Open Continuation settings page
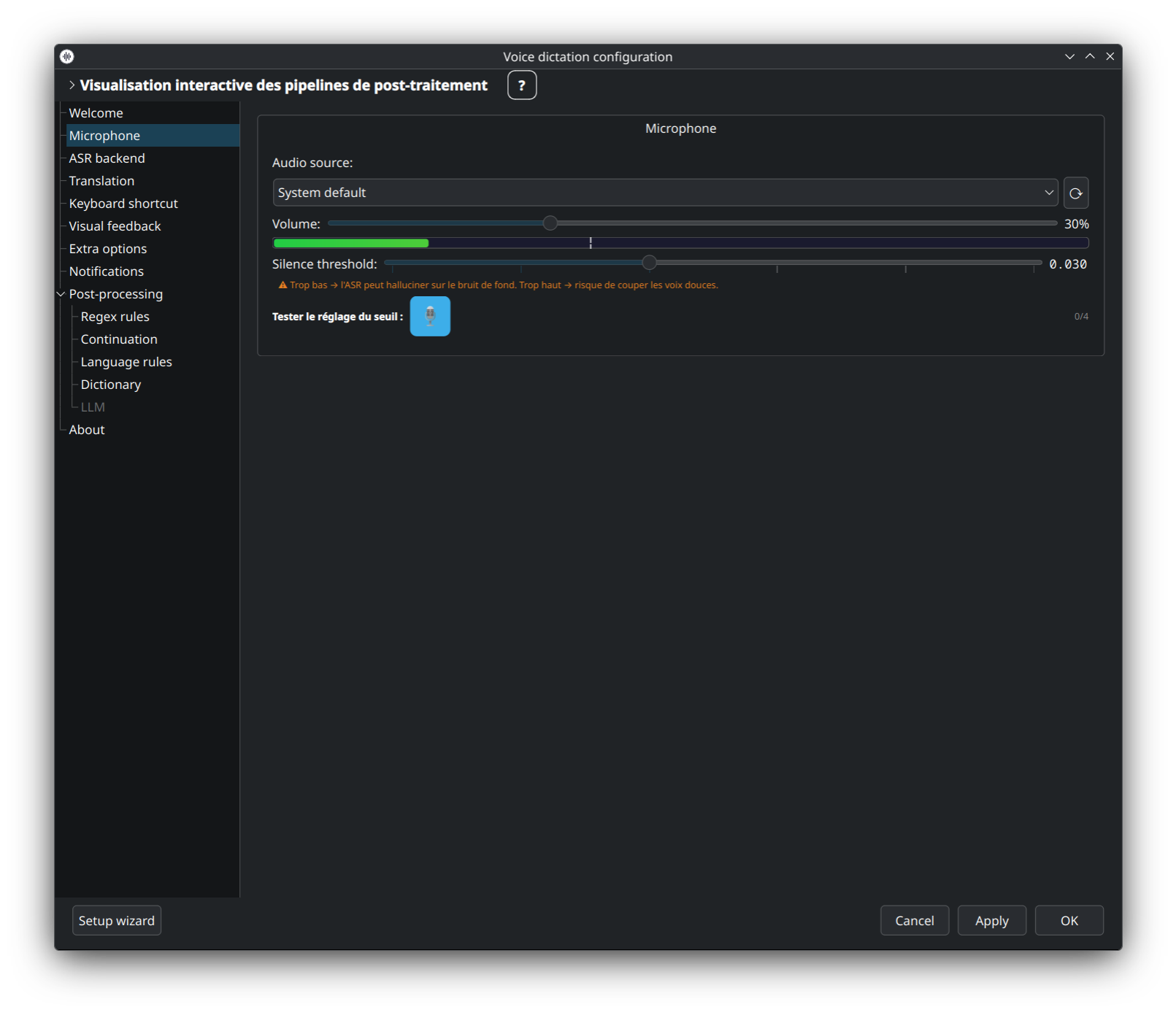Image resolution: width=1176 pixels, height=1015 pixels. point(119,339)
